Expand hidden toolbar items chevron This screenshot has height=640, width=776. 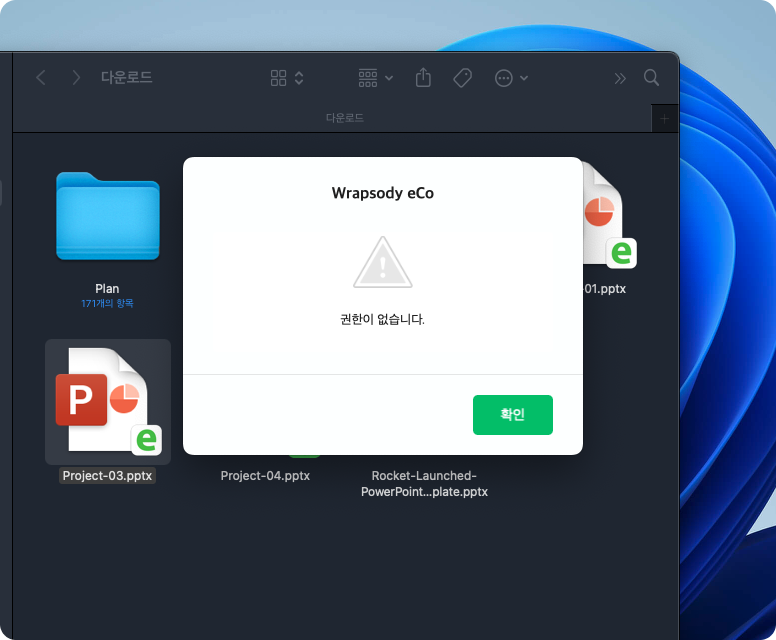(620, 78)
